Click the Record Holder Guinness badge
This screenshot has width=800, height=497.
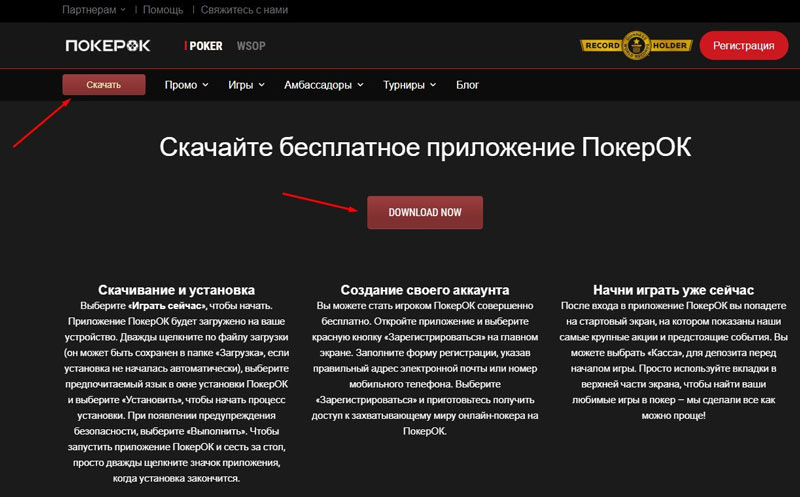[x=636, y=45]
